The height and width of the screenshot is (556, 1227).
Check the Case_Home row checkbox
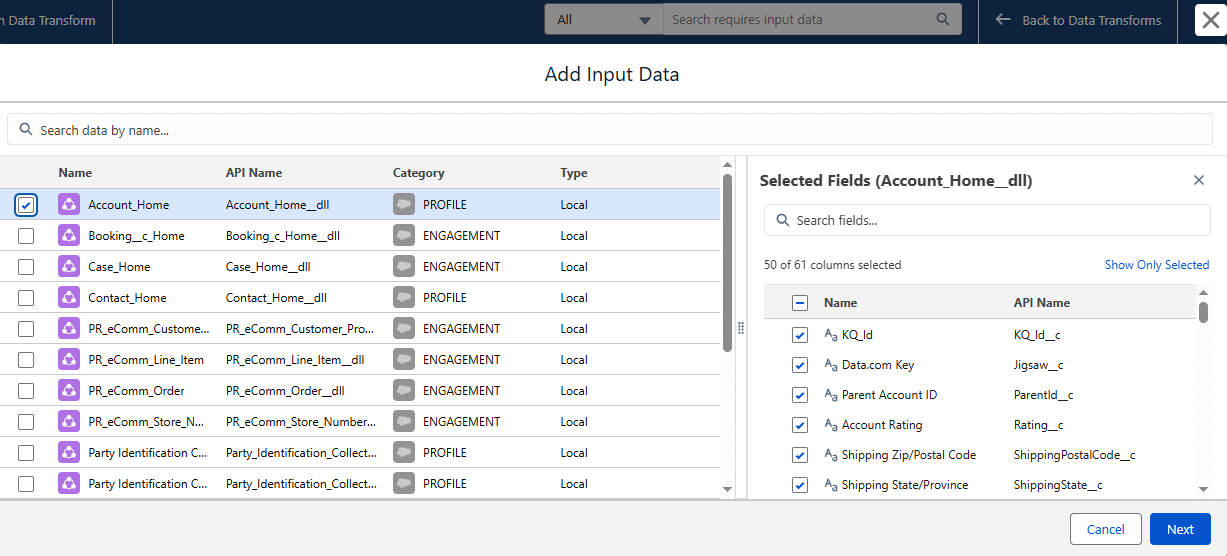pyautogui.click(x=26, y=267)
